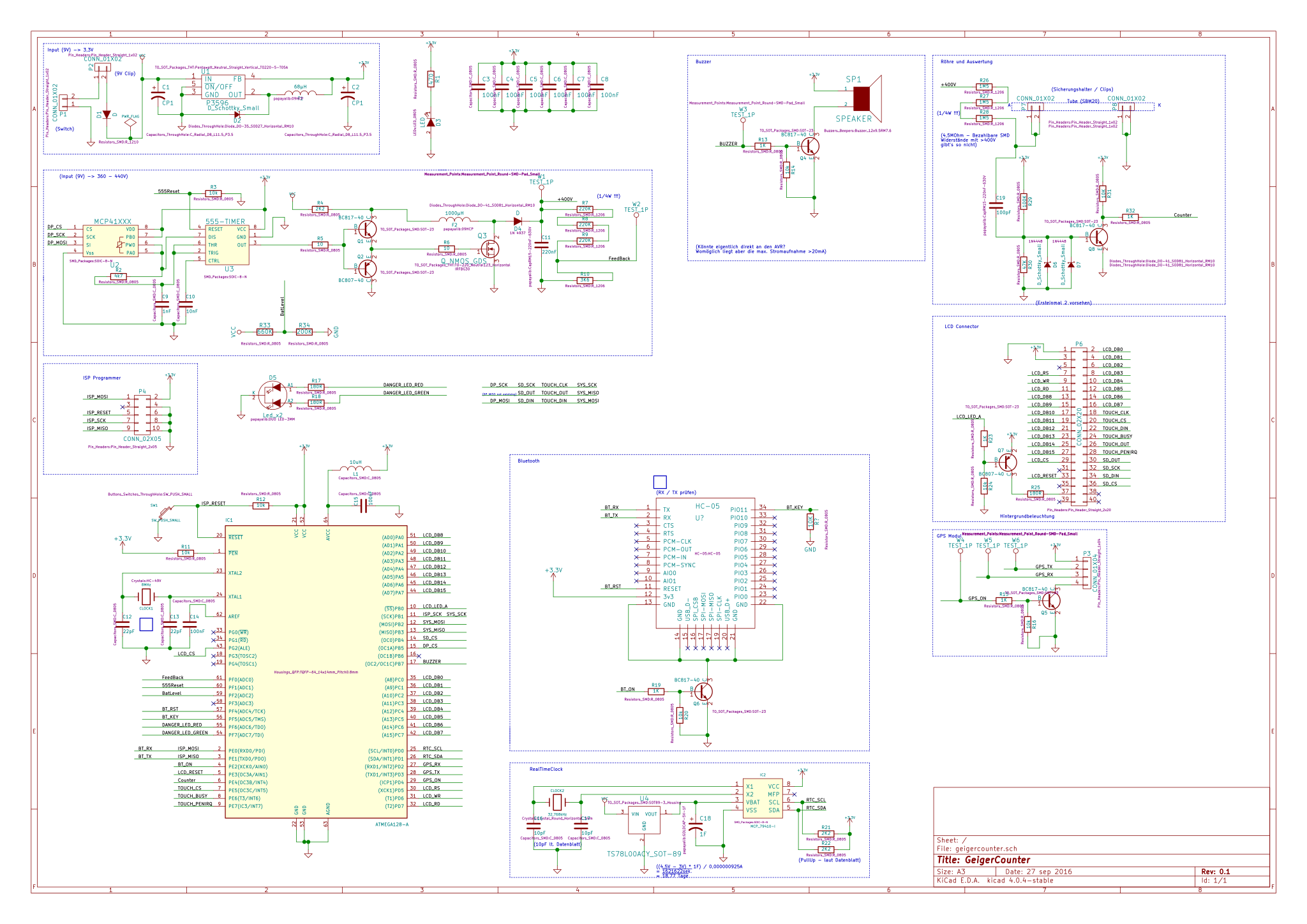The width and height of the screenshot is (1307, 924).
Task: Click the ATMEGA128-A IC1 chip body
Action: tap(316, 672)
